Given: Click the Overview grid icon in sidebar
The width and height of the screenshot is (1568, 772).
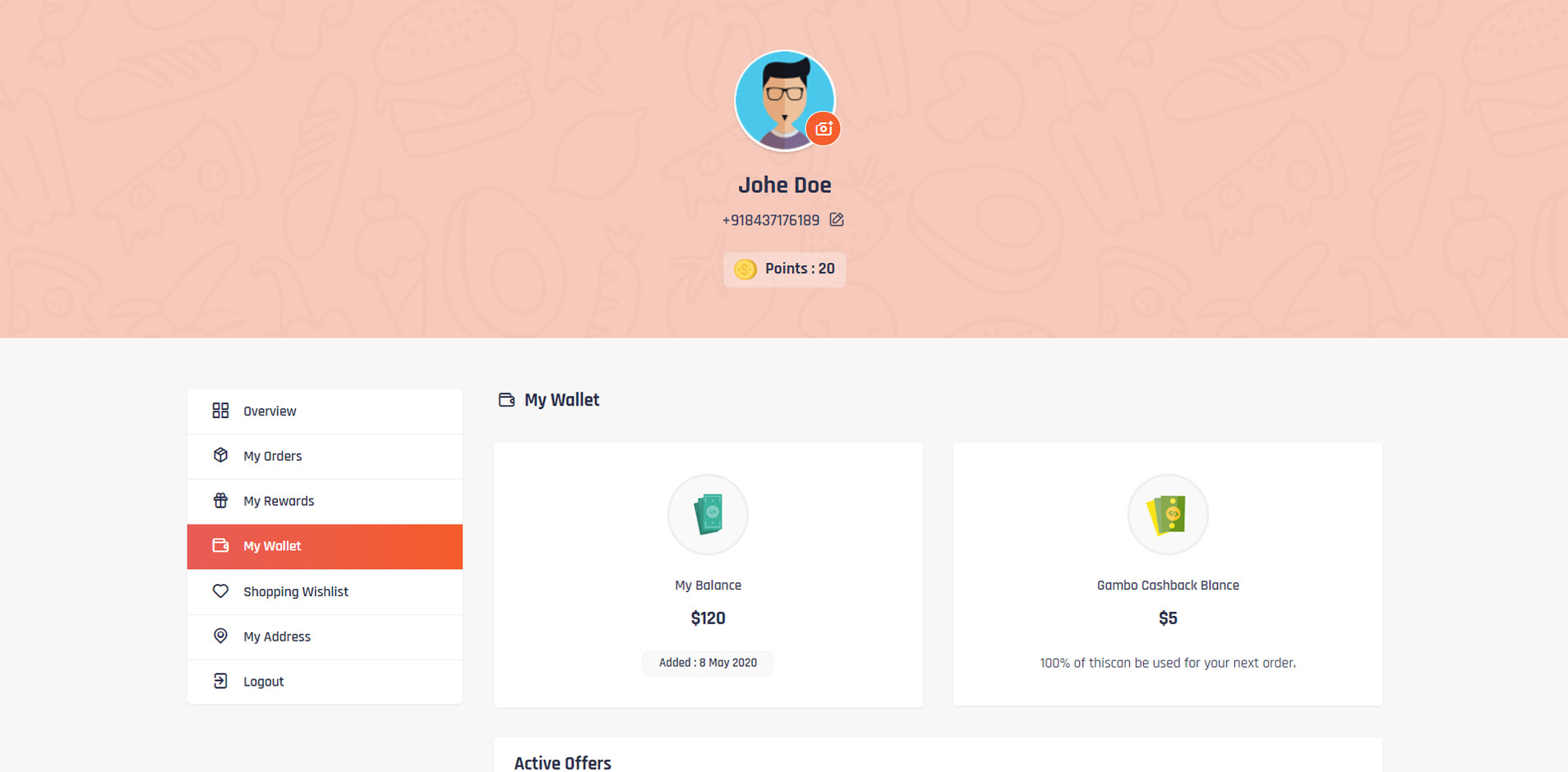Looking at the screenshot, I should (x=220, y=411).
